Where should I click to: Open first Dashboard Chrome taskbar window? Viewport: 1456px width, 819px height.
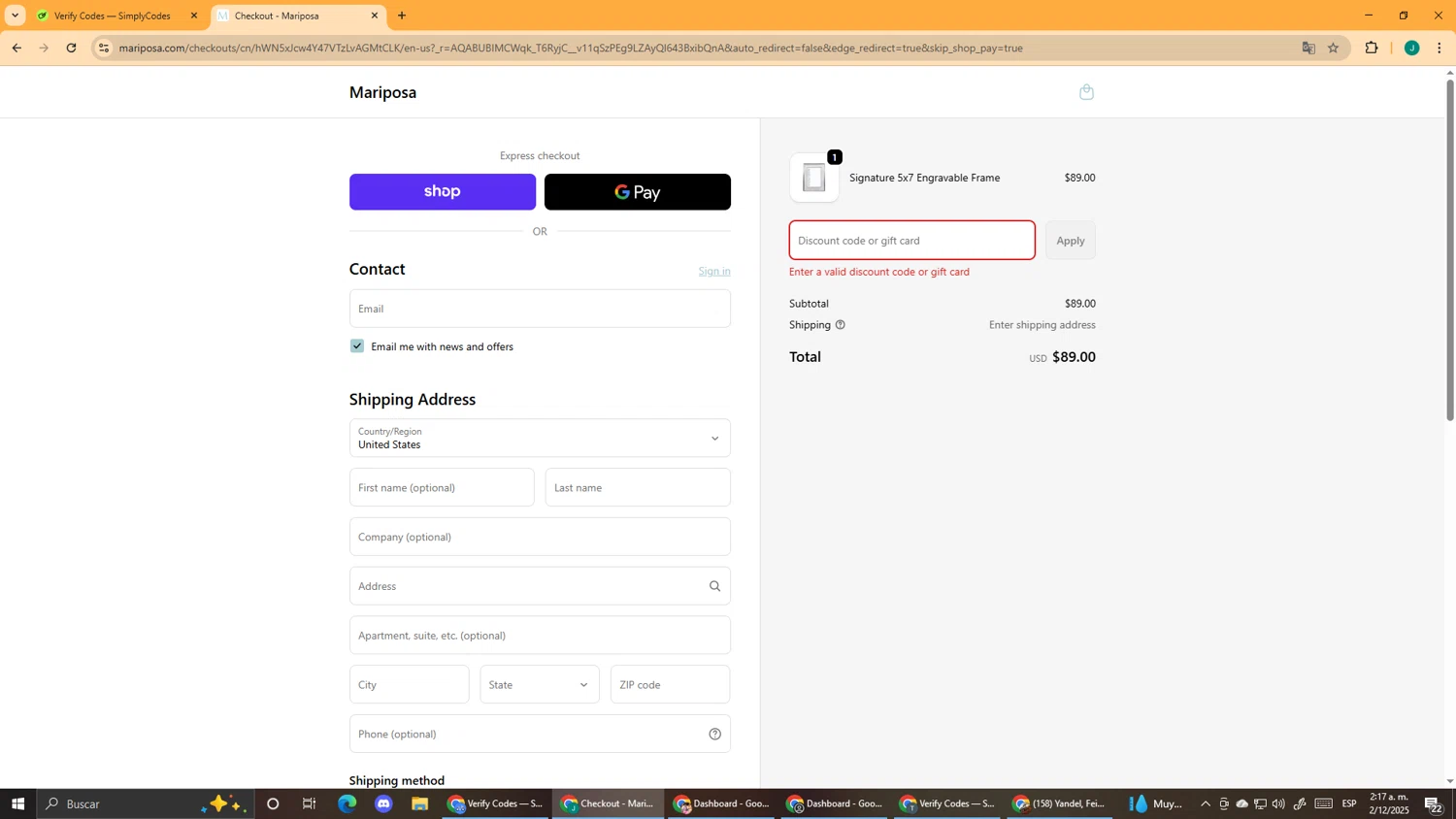[720, 803]
